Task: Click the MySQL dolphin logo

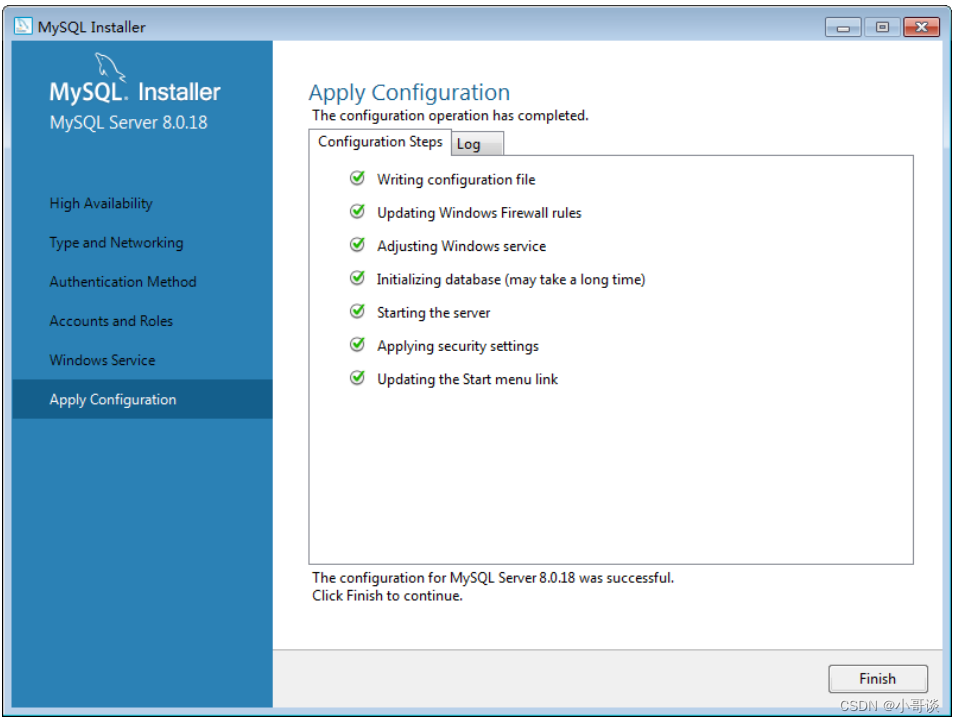Action: coord(110,66)
